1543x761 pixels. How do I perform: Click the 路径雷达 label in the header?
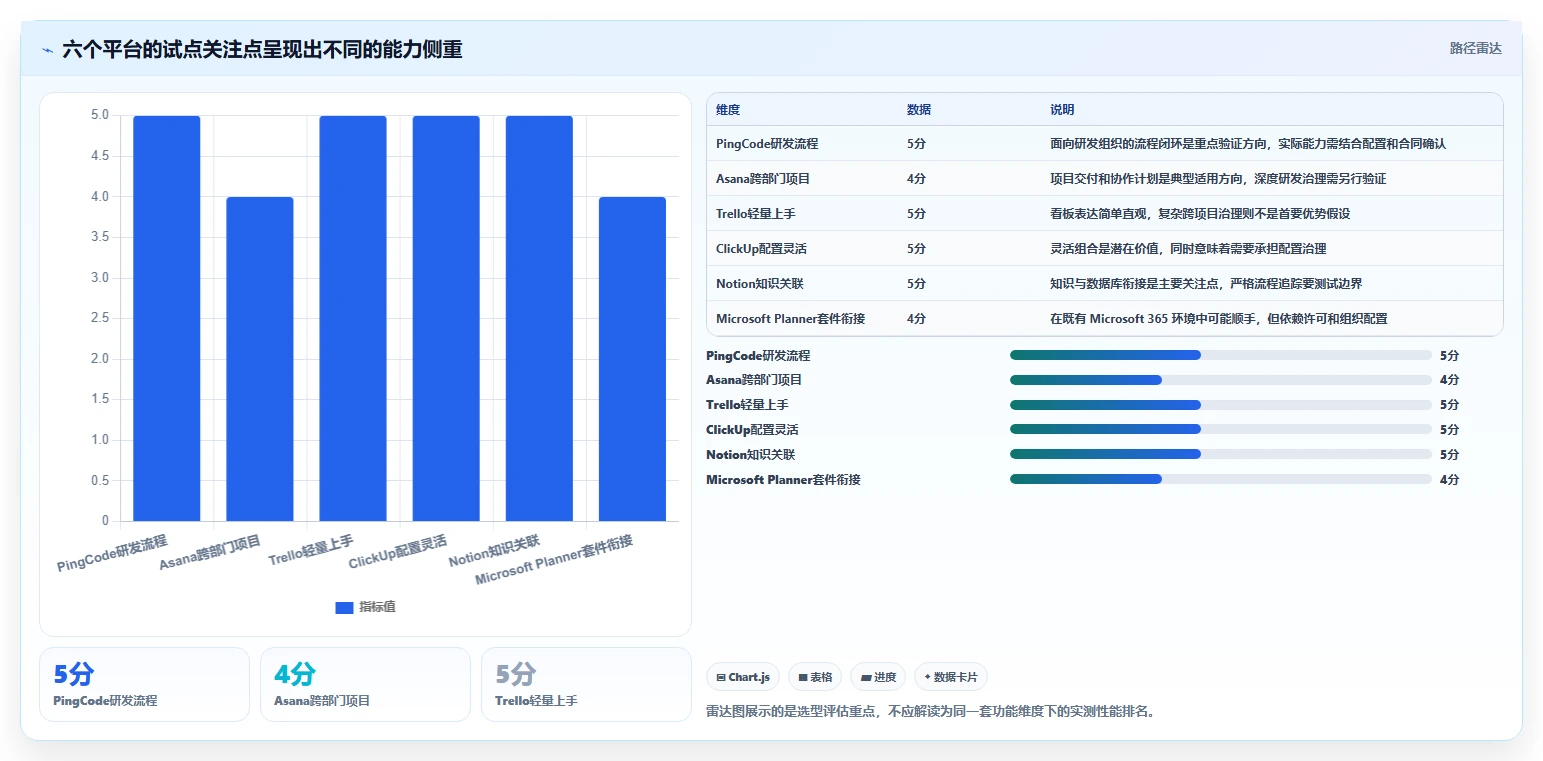click(x=1475, y=48)
